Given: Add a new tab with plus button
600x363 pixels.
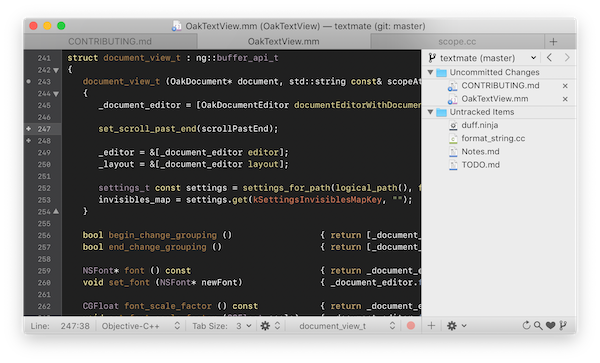Looking at the screenshot, I should point(553,41).
